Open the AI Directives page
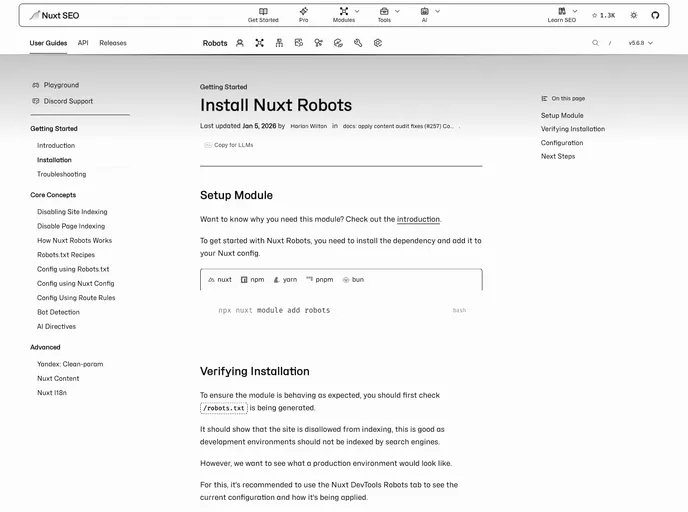688x512 pixels. (x=57, y=327)
